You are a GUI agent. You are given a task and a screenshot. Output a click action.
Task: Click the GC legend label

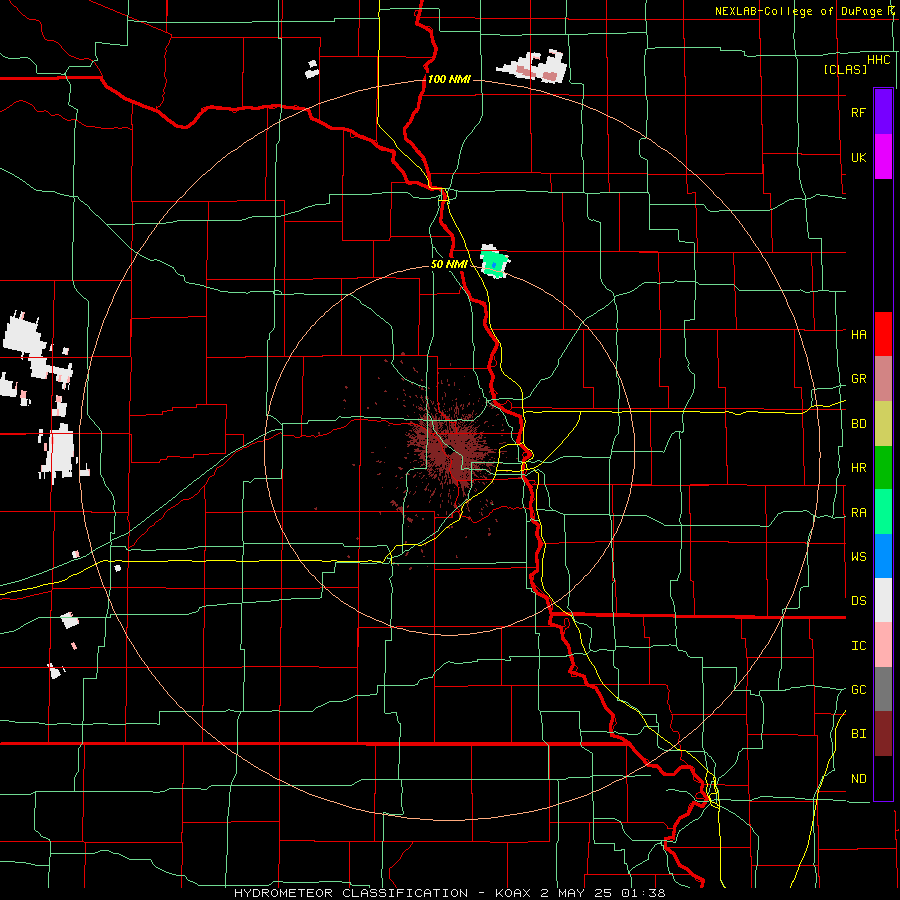[x=858, y=689]
